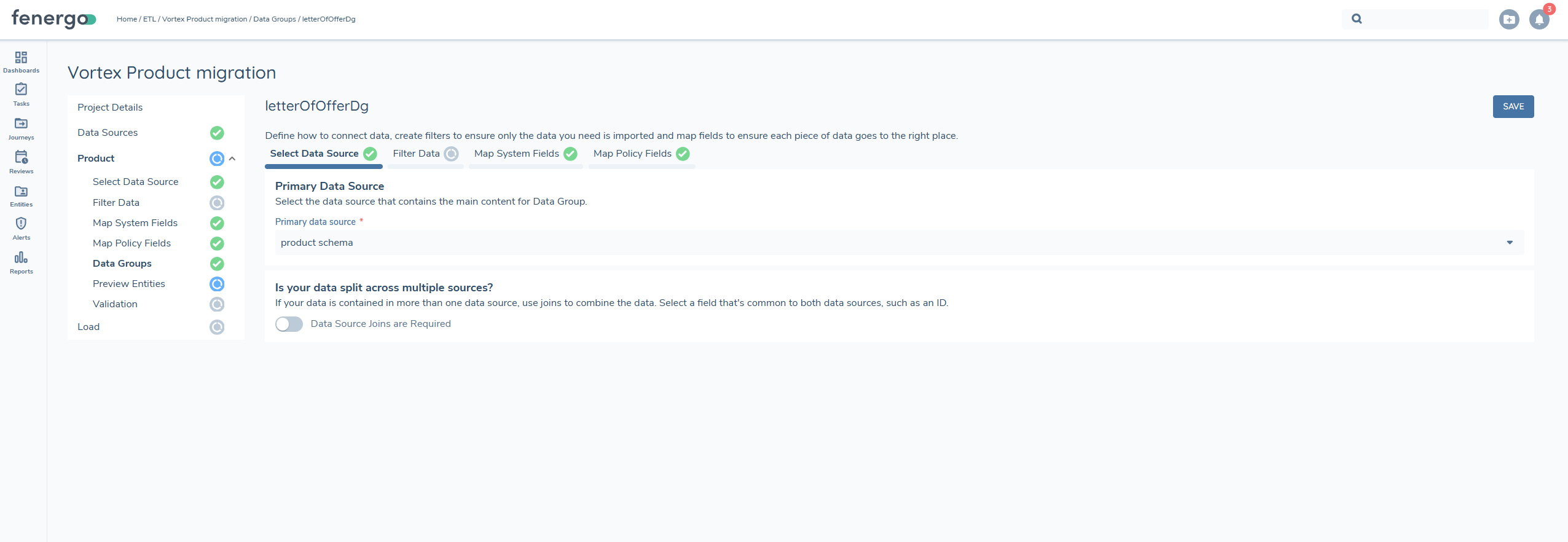Collapse the Product section chevron

[232, 159]
